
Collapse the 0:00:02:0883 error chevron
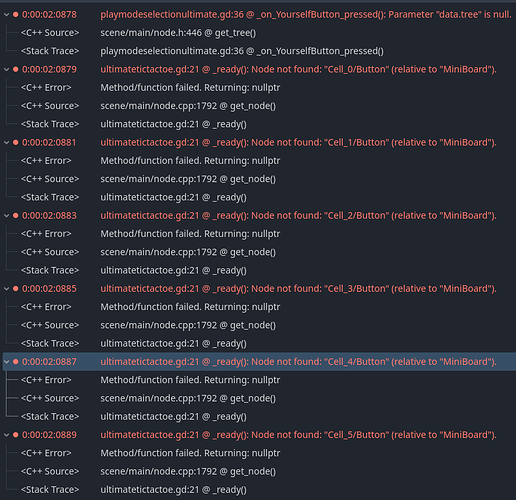(x=6, y=216)
